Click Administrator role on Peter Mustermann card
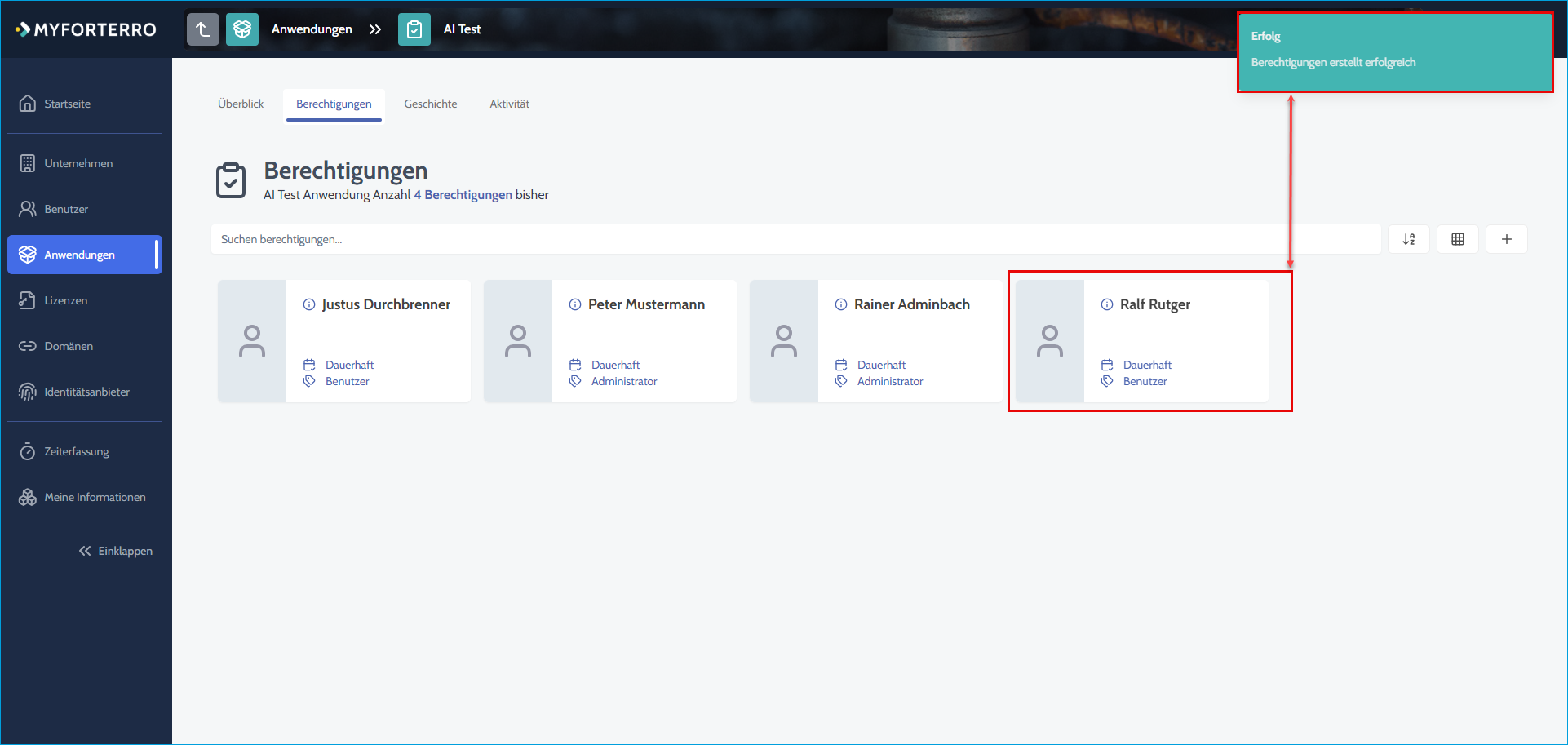The width and height of the screenshot is (1568, 745). [x=624, y=381]
